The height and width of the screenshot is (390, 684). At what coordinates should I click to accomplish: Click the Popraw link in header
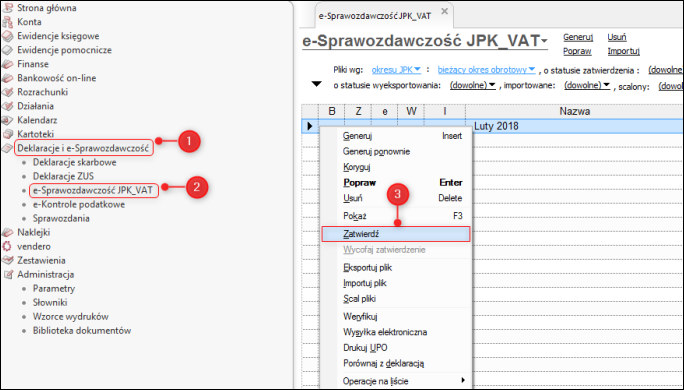tap(577, 51)
